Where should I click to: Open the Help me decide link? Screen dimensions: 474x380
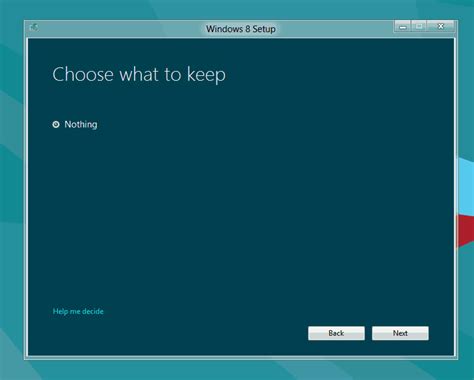pos(78,311)
